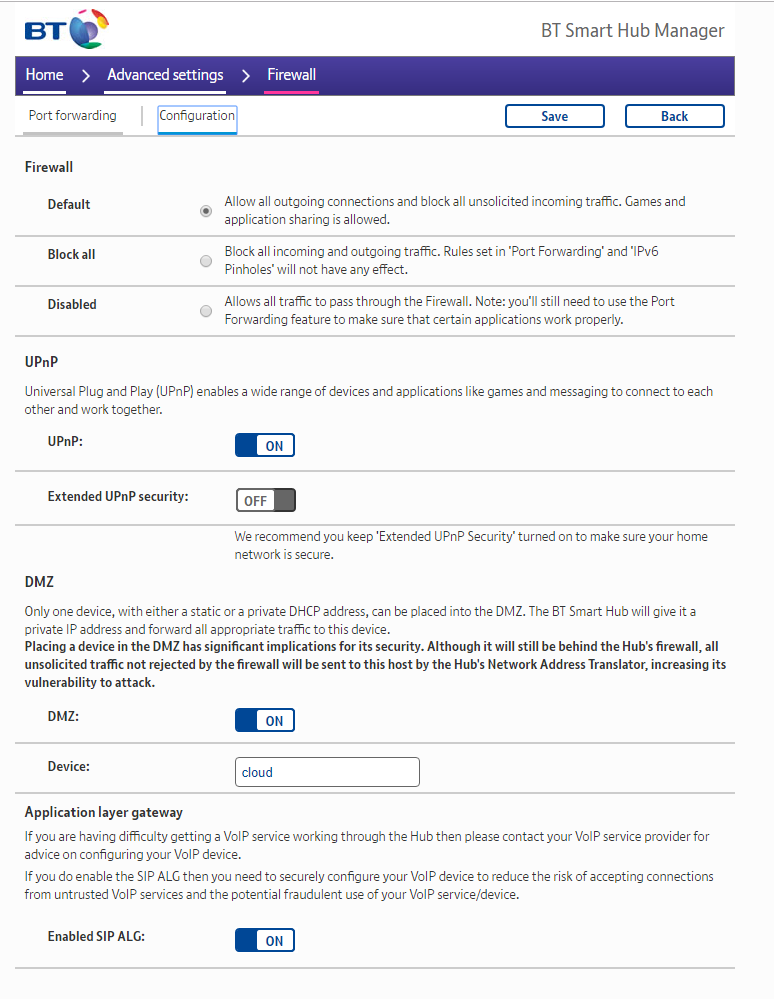Screen dimensions: 774x999
Task: Select the Default firewall radio button
Action: 206,211
